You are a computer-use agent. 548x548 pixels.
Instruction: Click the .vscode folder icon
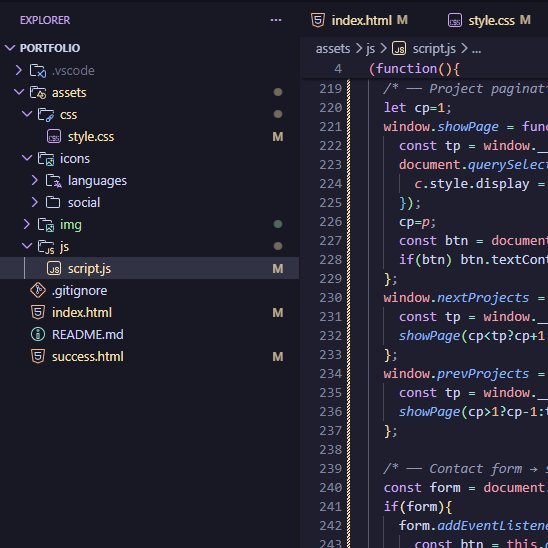[x=38, y=71]
